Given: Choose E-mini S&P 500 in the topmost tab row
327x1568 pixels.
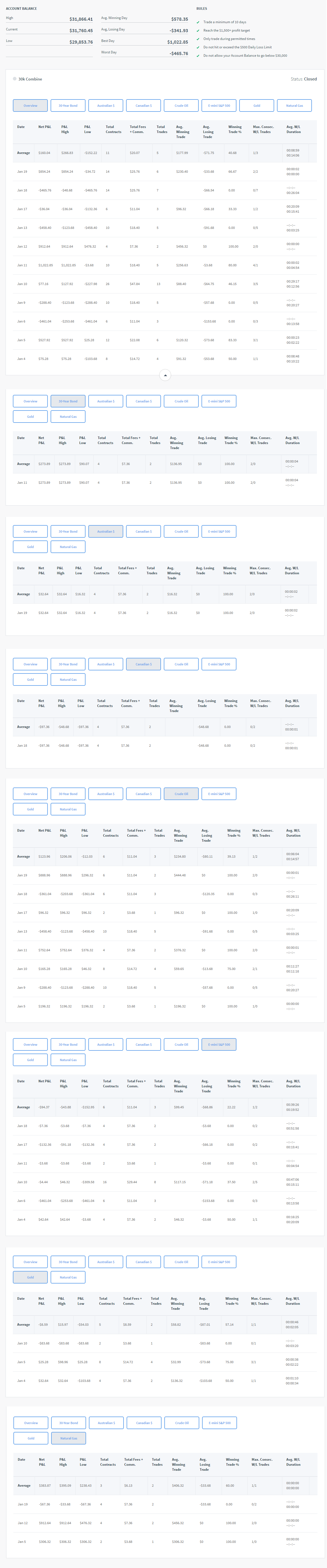Looking at the screenshot, I should [219, 105].
